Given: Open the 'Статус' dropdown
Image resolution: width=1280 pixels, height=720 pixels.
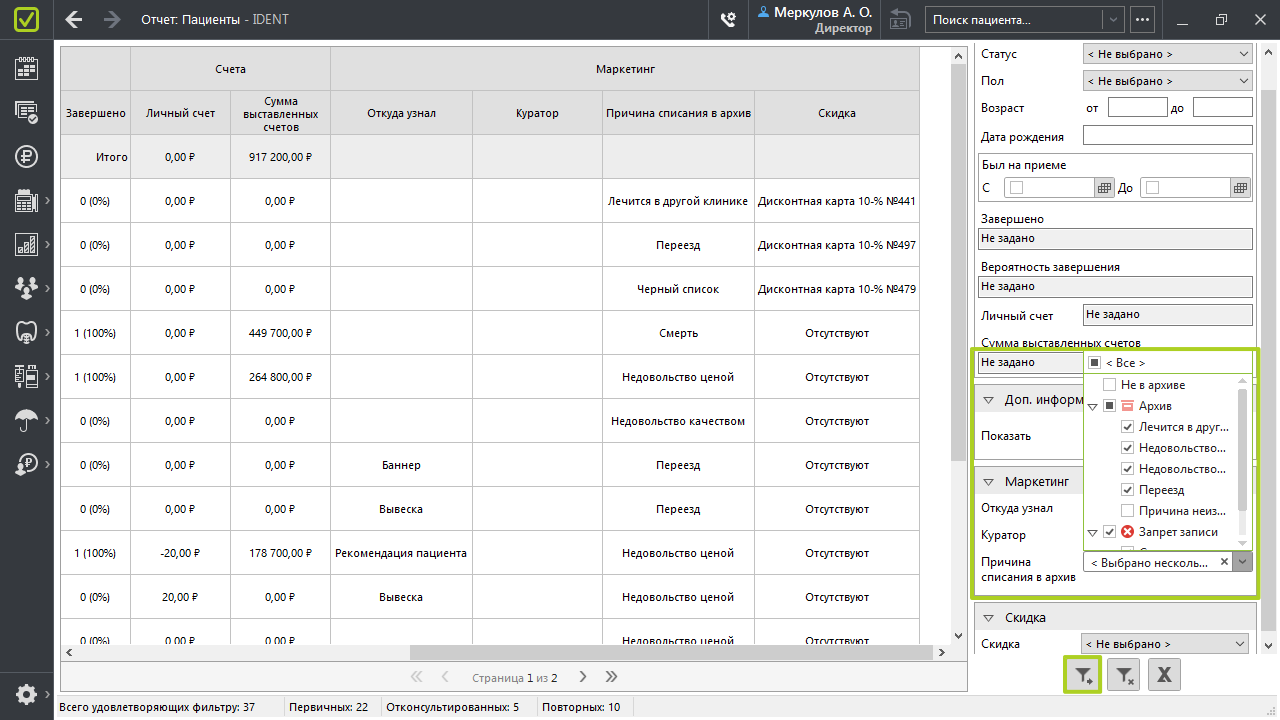Looking at the screenshot, I should point(1168,54).
